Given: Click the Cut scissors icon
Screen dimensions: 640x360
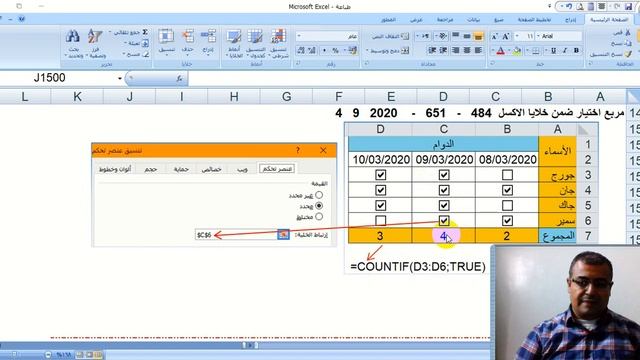Looking at the screenshot, I should [x=628, y=32].
